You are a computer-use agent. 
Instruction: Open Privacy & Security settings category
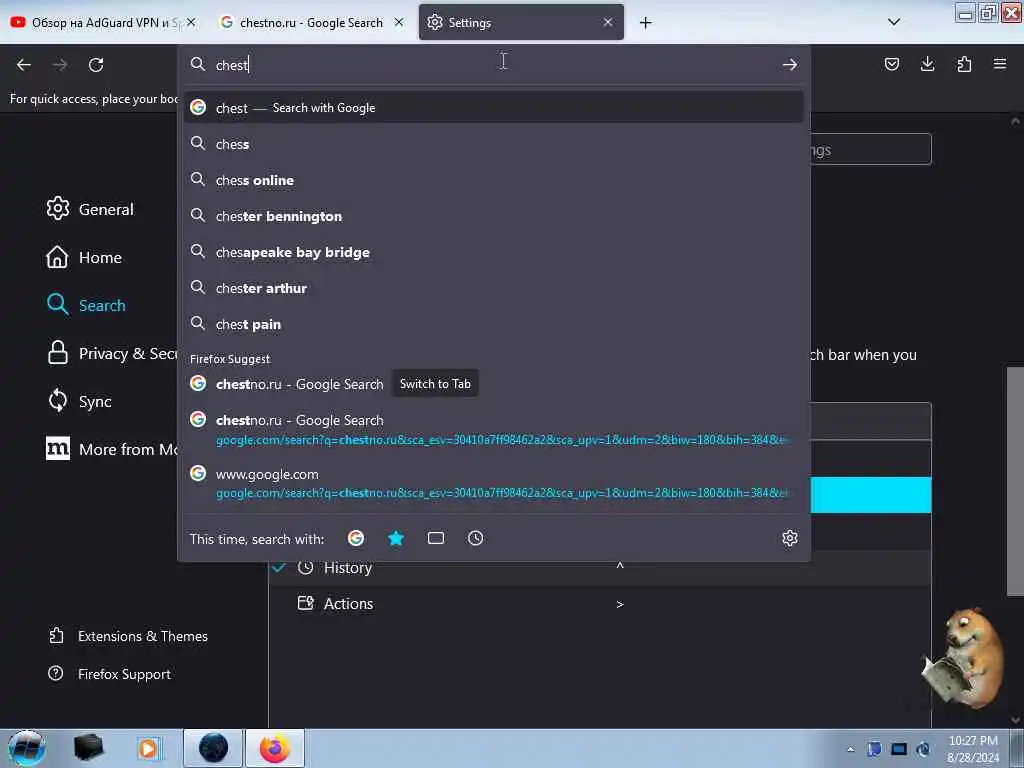[111, 353]
